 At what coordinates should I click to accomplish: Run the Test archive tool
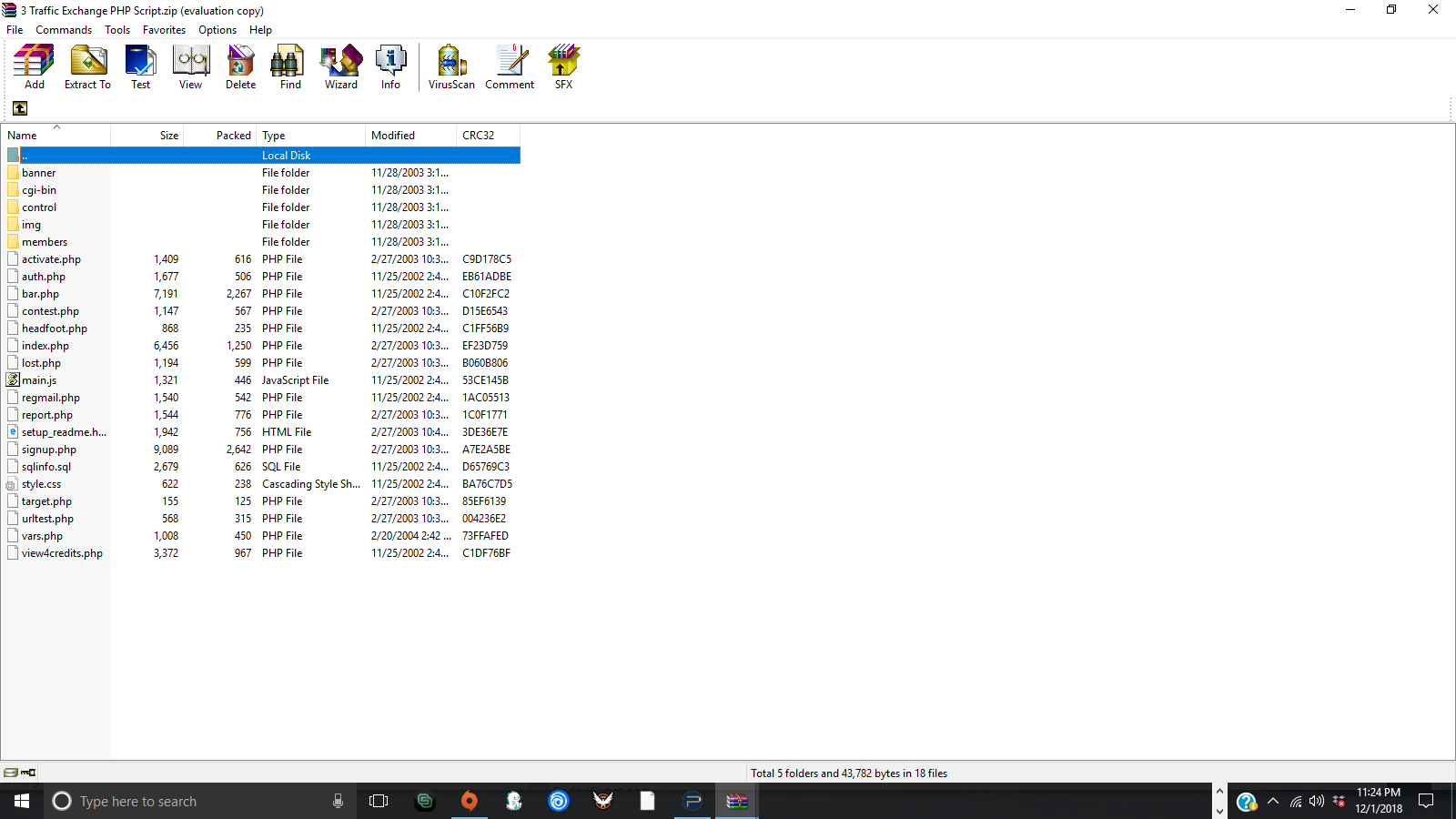tap(140, 67)
